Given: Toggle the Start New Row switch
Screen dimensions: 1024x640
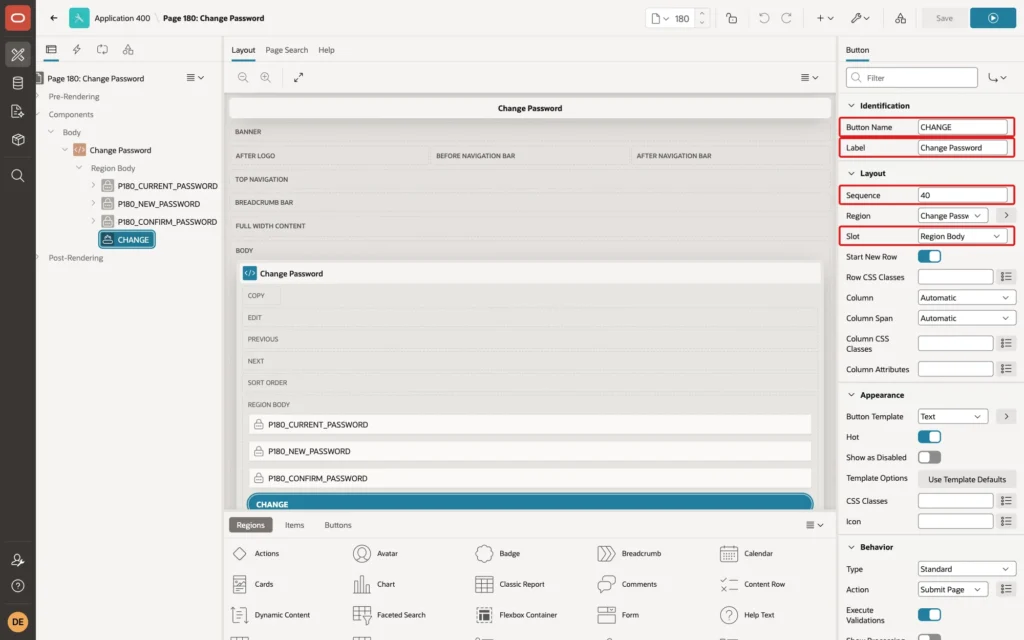Looking at the screenshot, I should (x=929, y=257).
